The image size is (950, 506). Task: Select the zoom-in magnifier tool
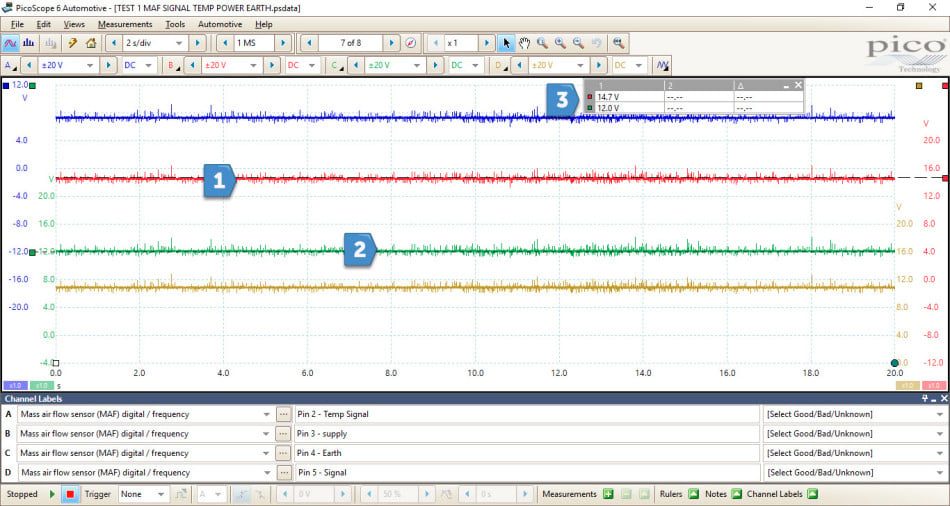click(560, 43)
